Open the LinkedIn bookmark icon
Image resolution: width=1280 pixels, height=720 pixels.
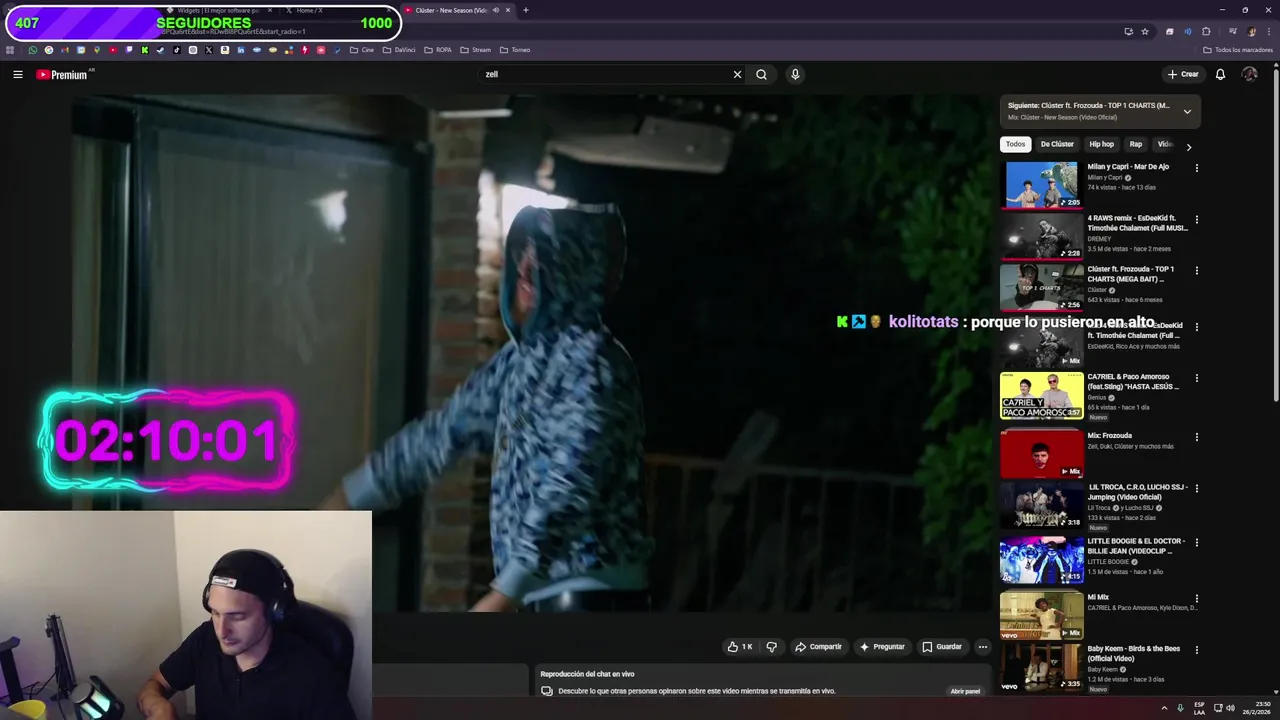tap(241, 50)
